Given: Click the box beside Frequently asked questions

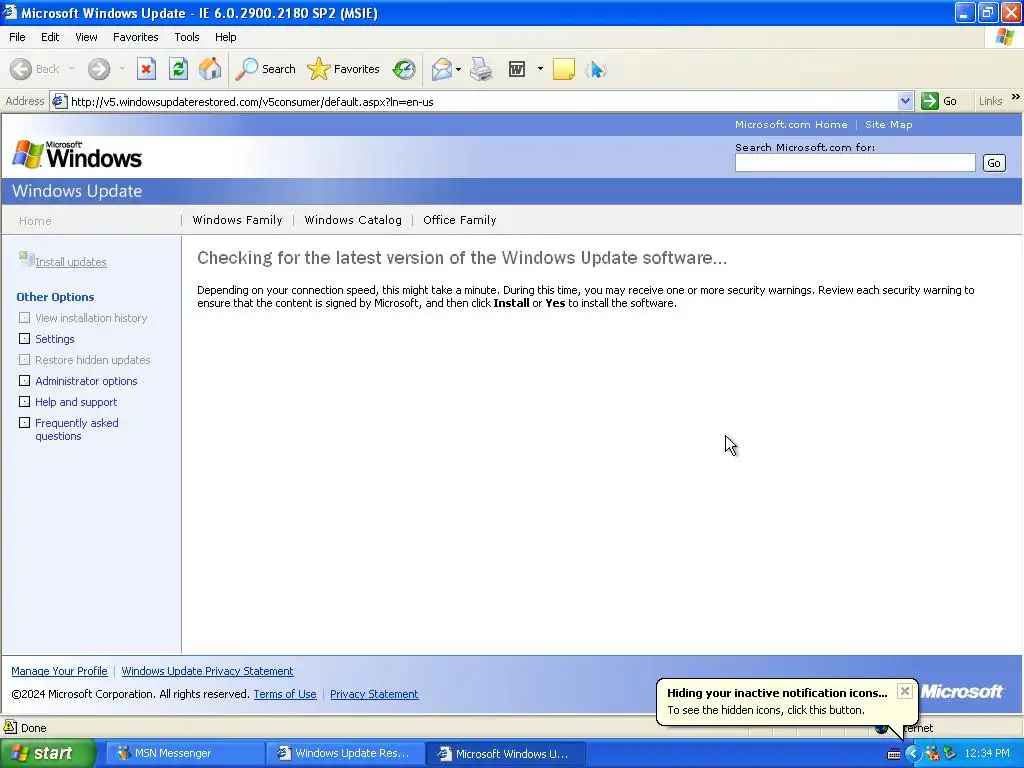Looking at the screenshot, I should [x=24, y=423].
